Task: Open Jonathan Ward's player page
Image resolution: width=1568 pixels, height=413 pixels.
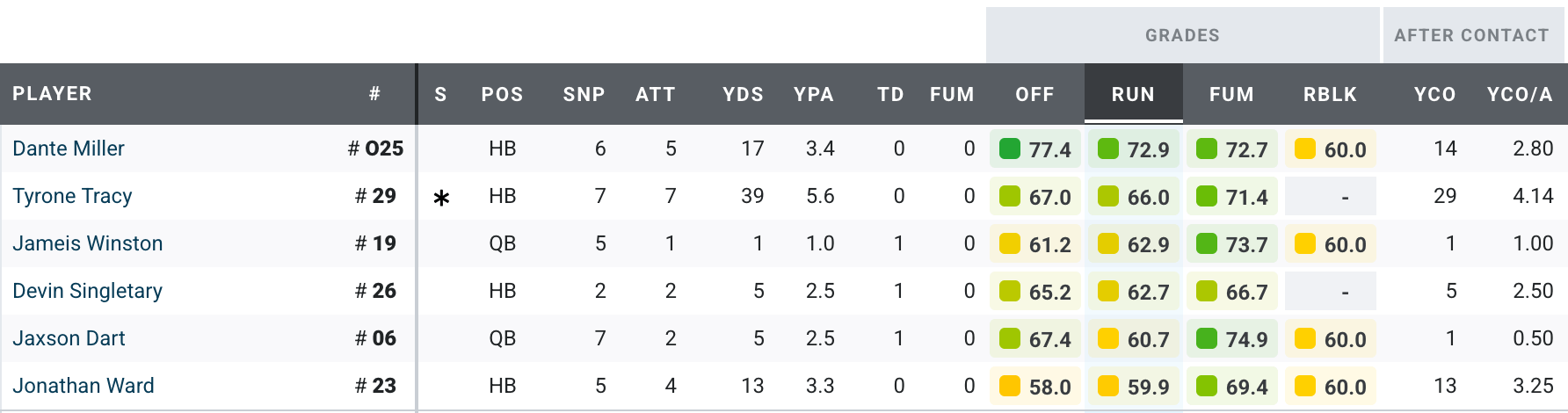Action: 83,386
